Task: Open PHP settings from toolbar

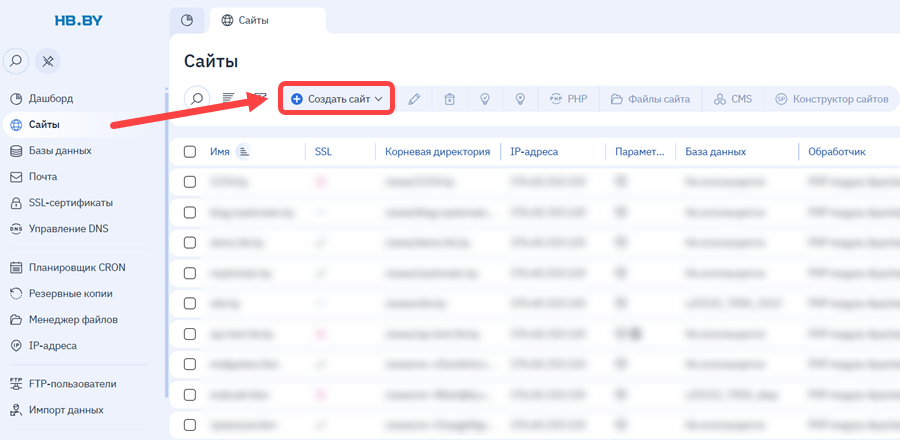Action: (568, 99)
